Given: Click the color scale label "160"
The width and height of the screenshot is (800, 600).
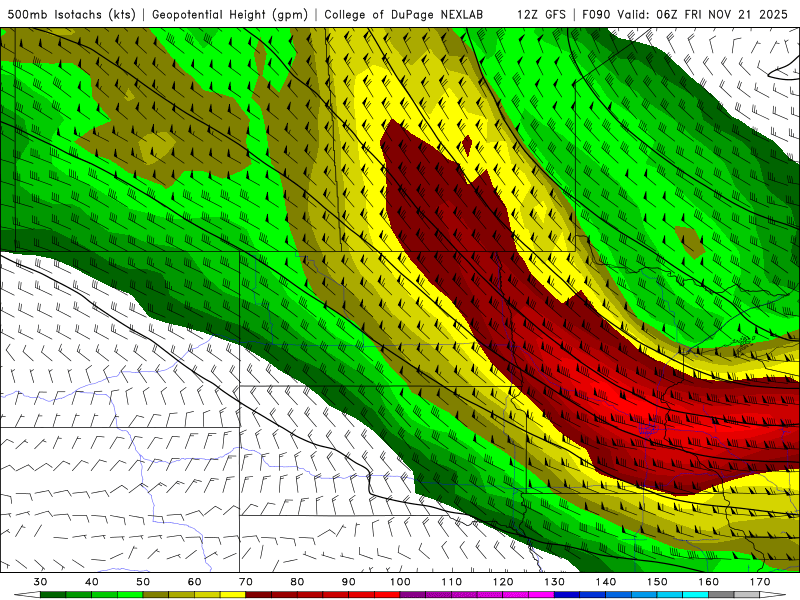Looking at the screenshot, I should pos(709,582).
